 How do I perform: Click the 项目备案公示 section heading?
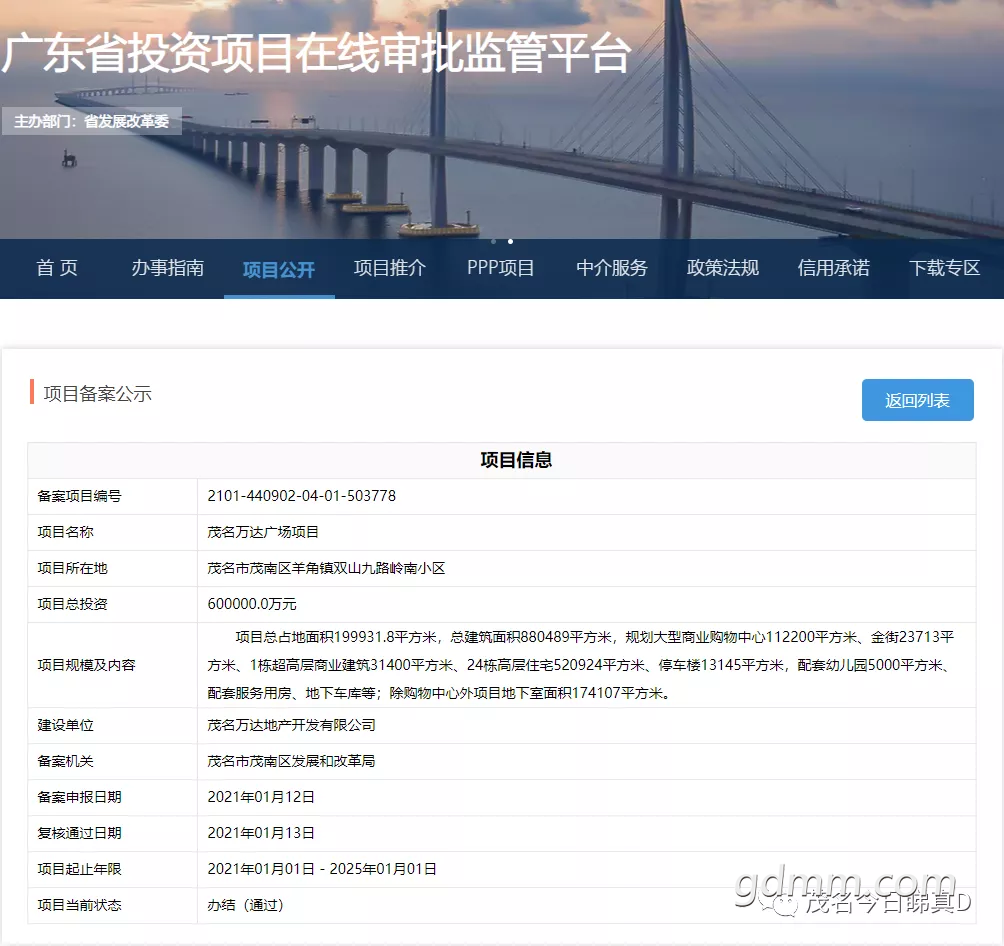pyautogui.click(x=97, y=393)
